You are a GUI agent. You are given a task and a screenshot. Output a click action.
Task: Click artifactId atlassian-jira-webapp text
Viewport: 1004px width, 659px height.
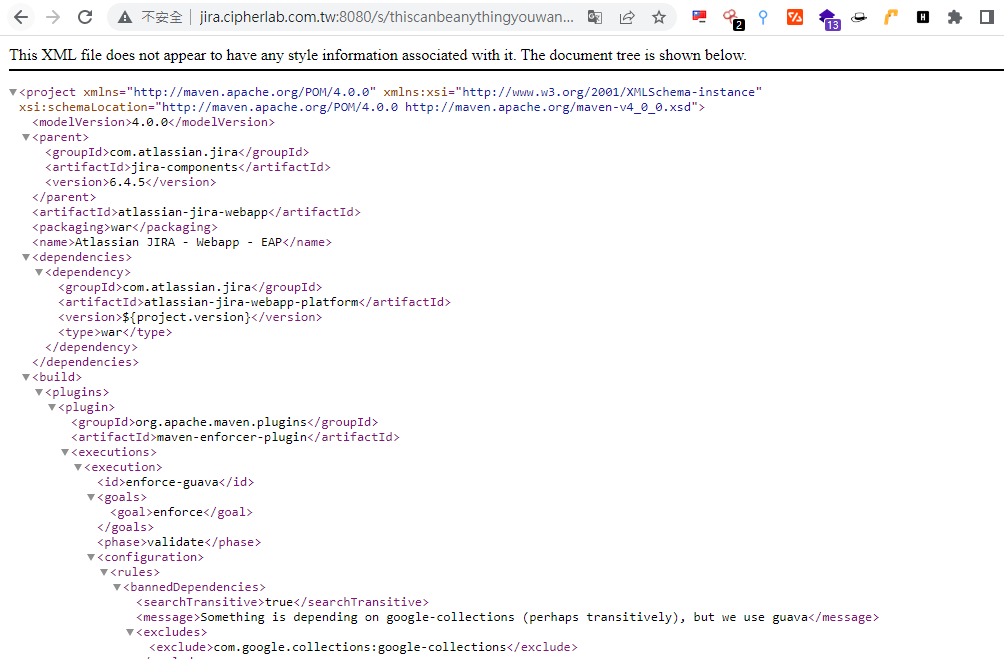(193, 212)
